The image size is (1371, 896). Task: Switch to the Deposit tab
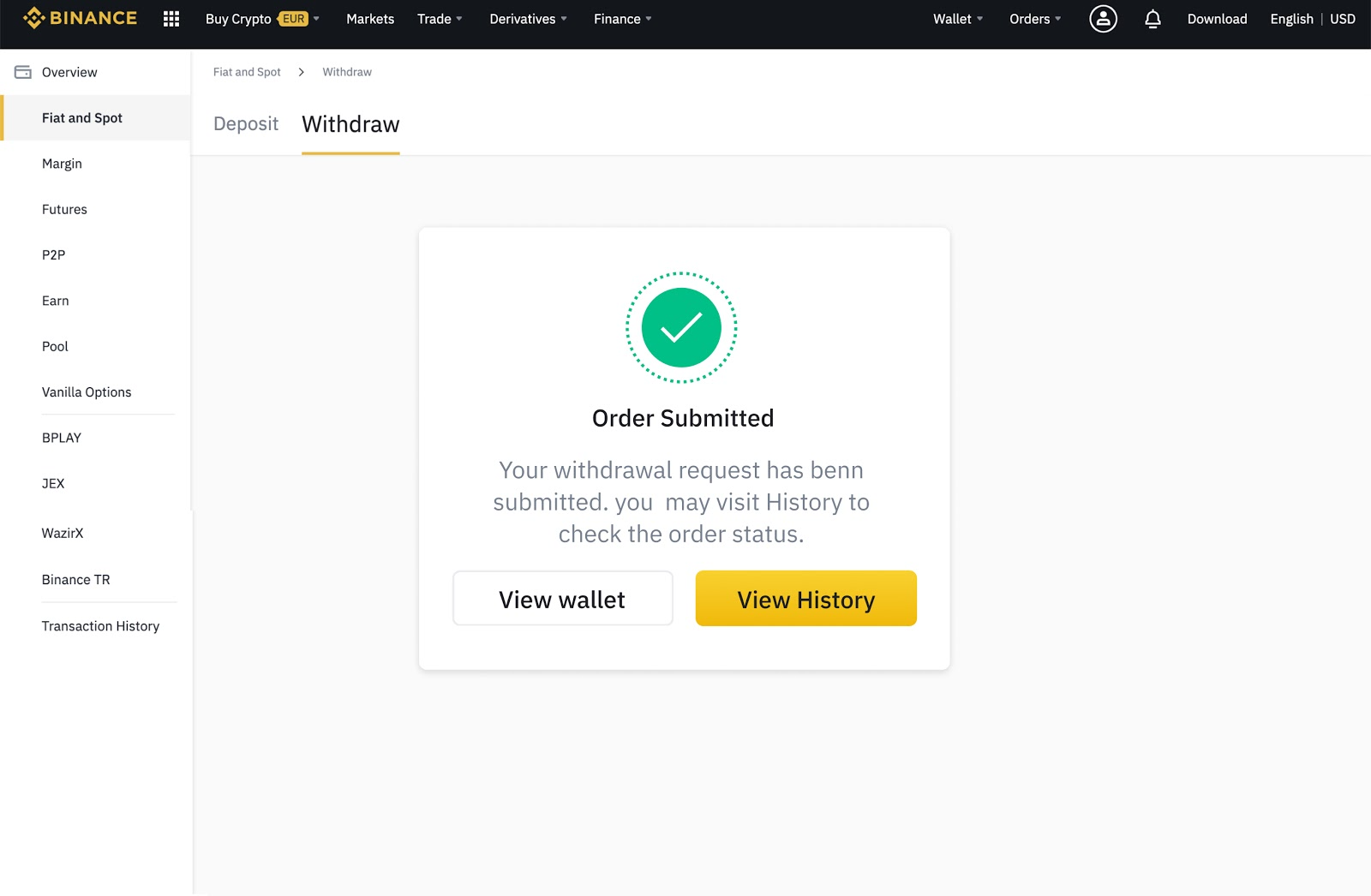point(246,124)
